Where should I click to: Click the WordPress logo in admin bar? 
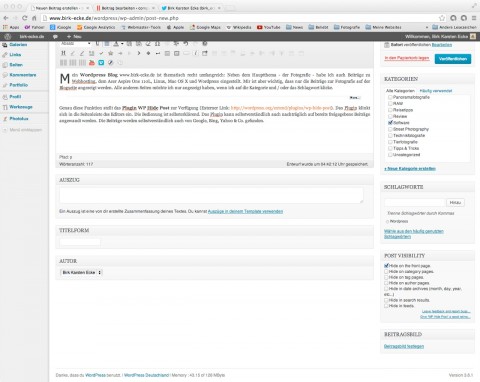(x=7, y=36)
